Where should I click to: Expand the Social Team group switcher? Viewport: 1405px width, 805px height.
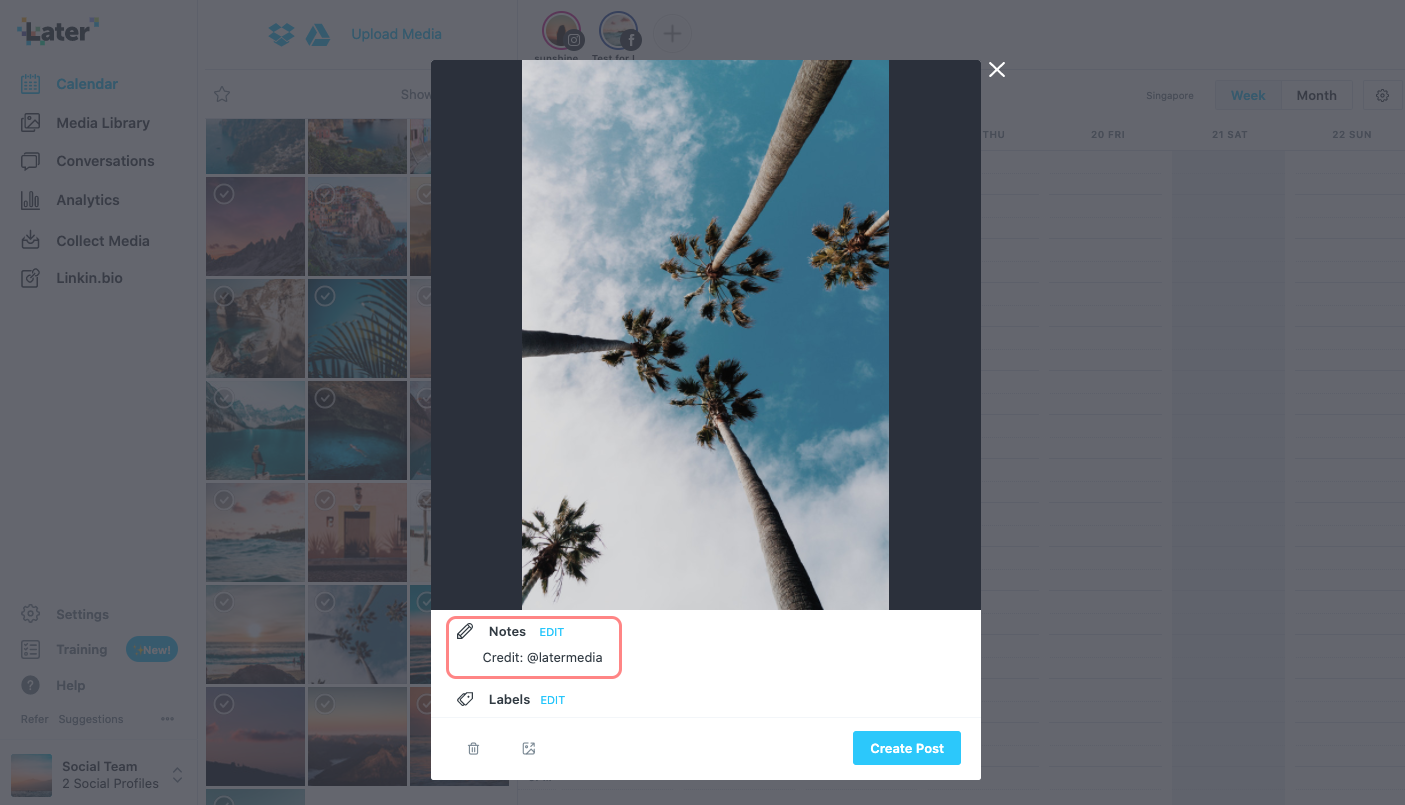click(x=177, y=775)
